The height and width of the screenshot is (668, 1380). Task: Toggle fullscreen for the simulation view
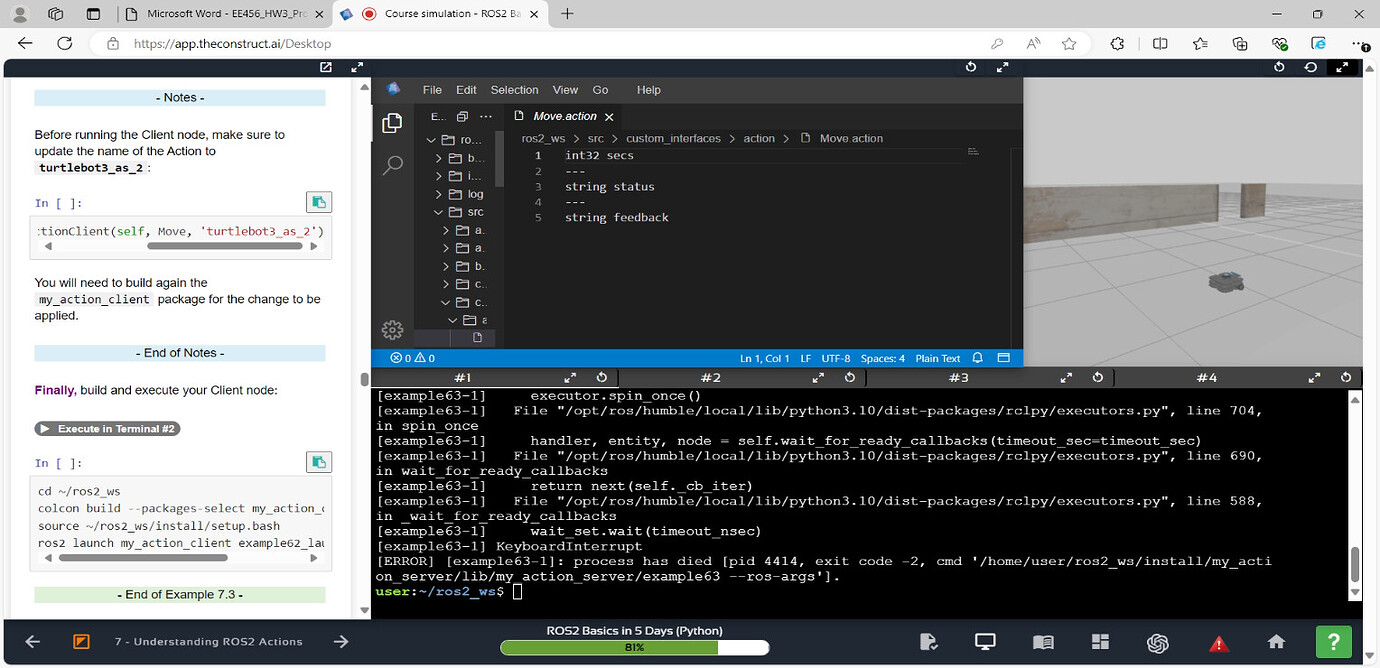coord(1343,67)
